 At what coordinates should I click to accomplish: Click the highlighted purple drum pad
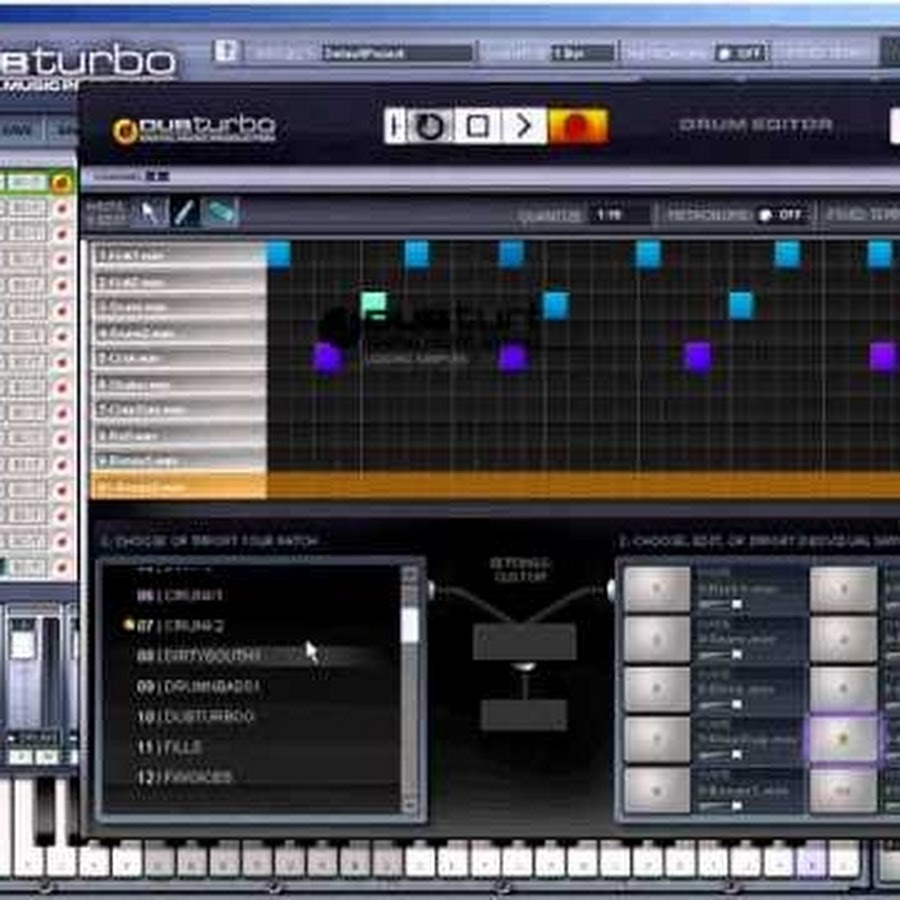click(842, 739)
